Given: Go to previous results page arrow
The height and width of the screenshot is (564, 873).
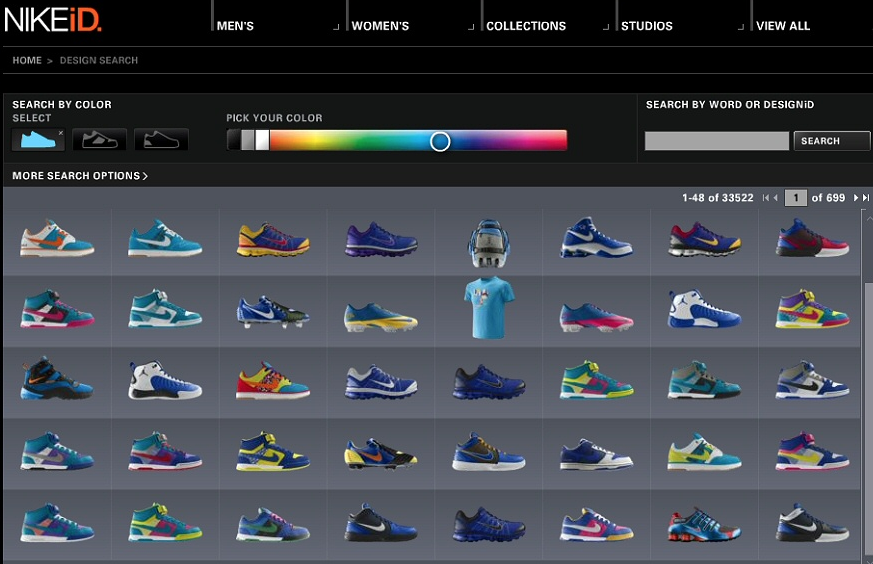Looking at the screenshot, I should (775, 198).
